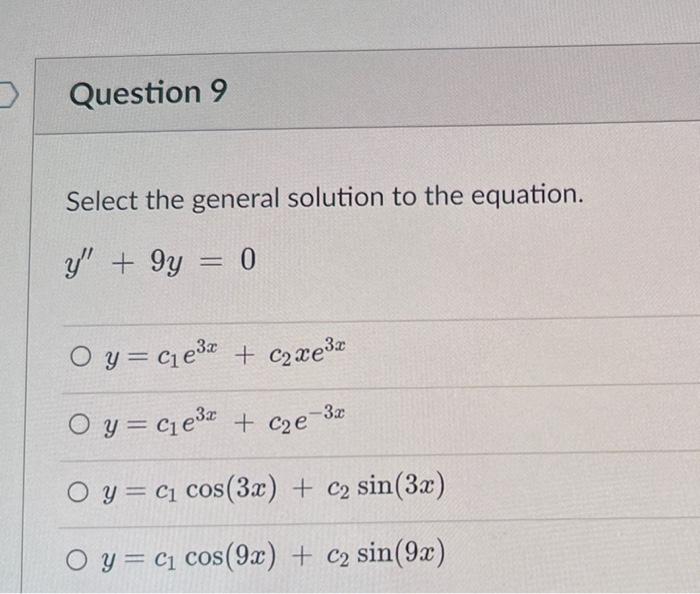Click the equation y'' + 9y = 0
The height and width of the screenshot is (594, 700).
point(161,262)
